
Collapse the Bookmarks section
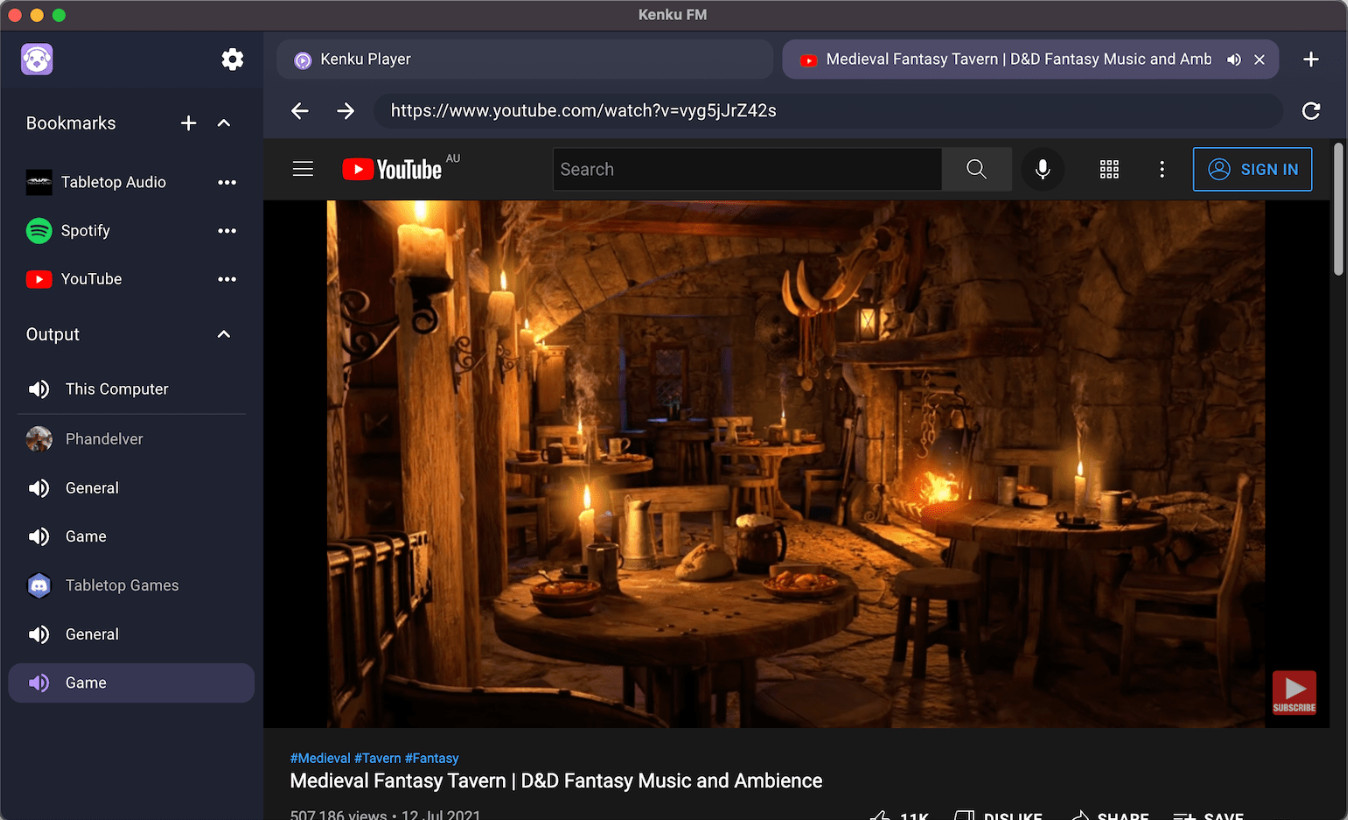[x=224, y=123]
